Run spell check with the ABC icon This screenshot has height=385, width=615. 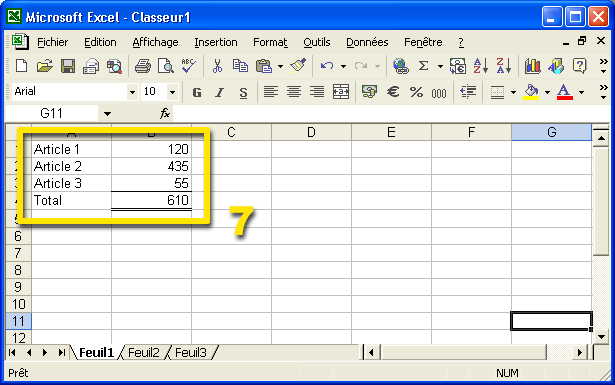tap(189, 66)
